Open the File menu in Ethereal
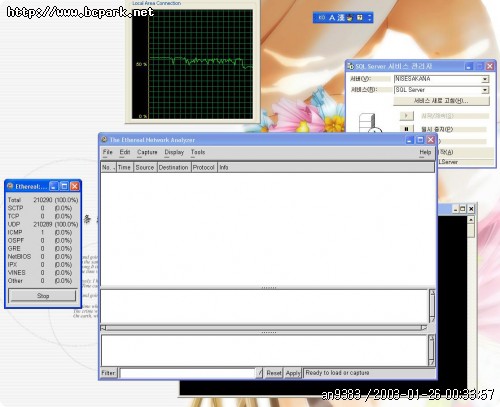 (107, 152)
